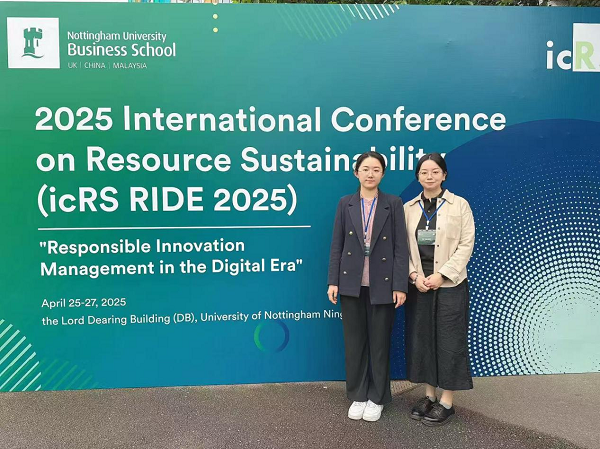Select the "Business School" heading text

[121, 50]
